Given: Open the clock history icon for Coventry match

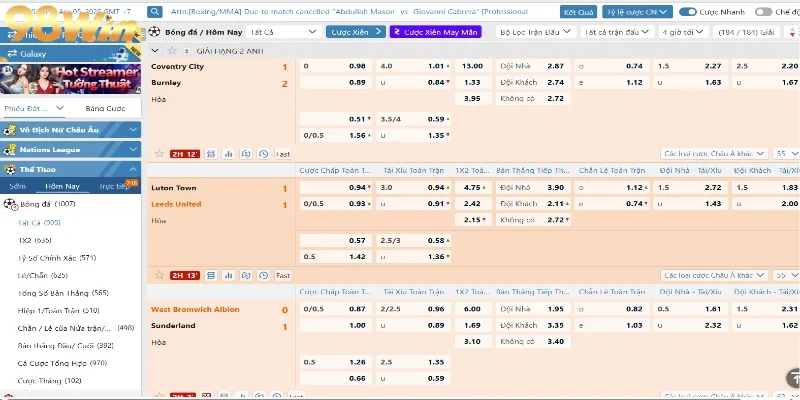Looking at the screenshot, I should (x=263, y=154).
